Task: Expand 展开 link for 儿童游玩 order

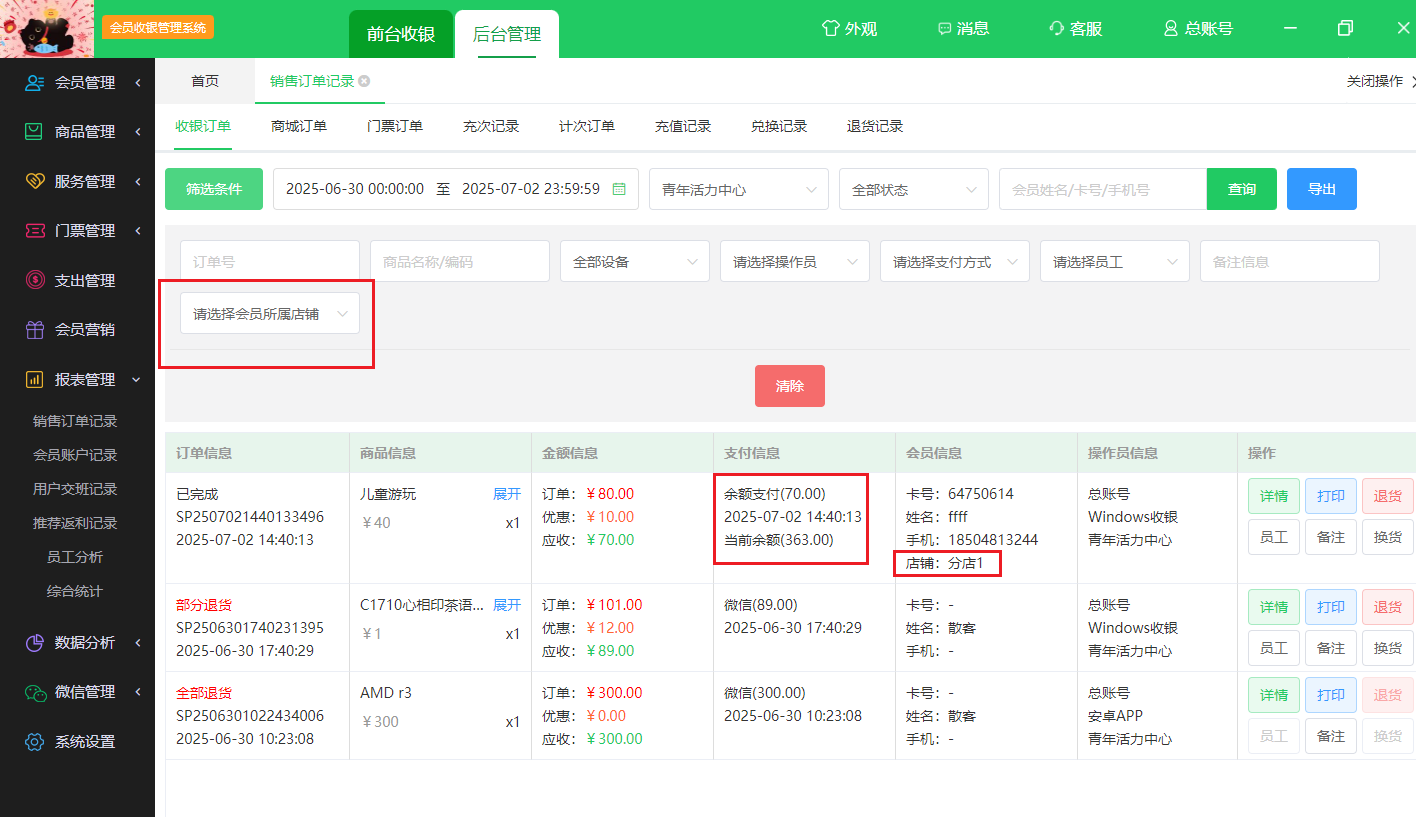Action: click(507, 494)
